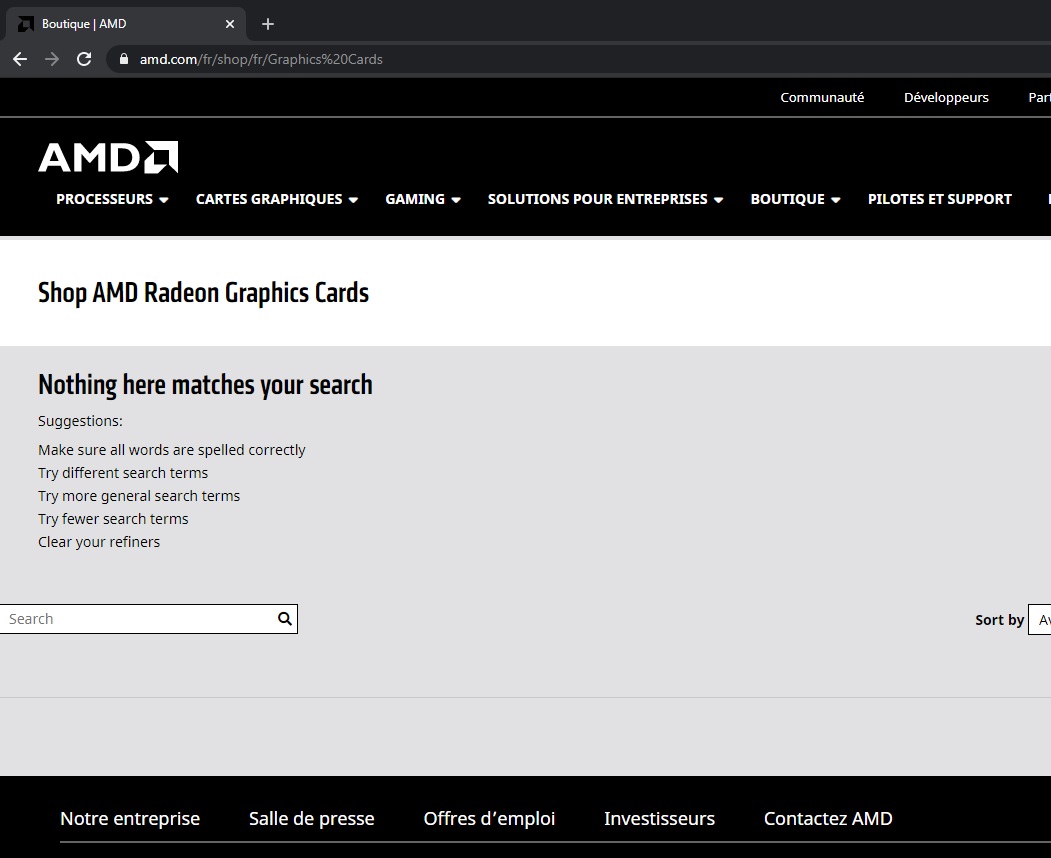1051x858 pixels.
Task: Open Notre entreprise footer link
Action: tap(130, 818)
